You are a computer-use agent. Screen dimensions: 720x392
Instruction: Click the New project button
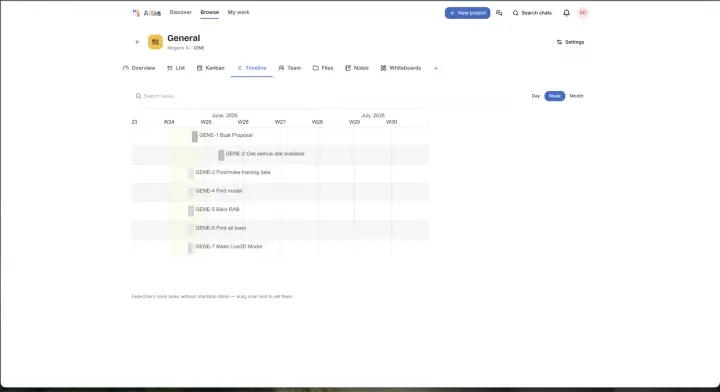tap(467, 13)
